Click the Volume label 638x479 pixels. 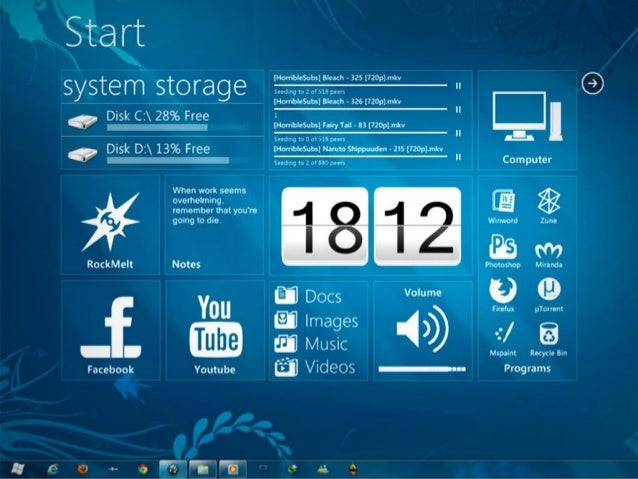[x=423, y=292]
